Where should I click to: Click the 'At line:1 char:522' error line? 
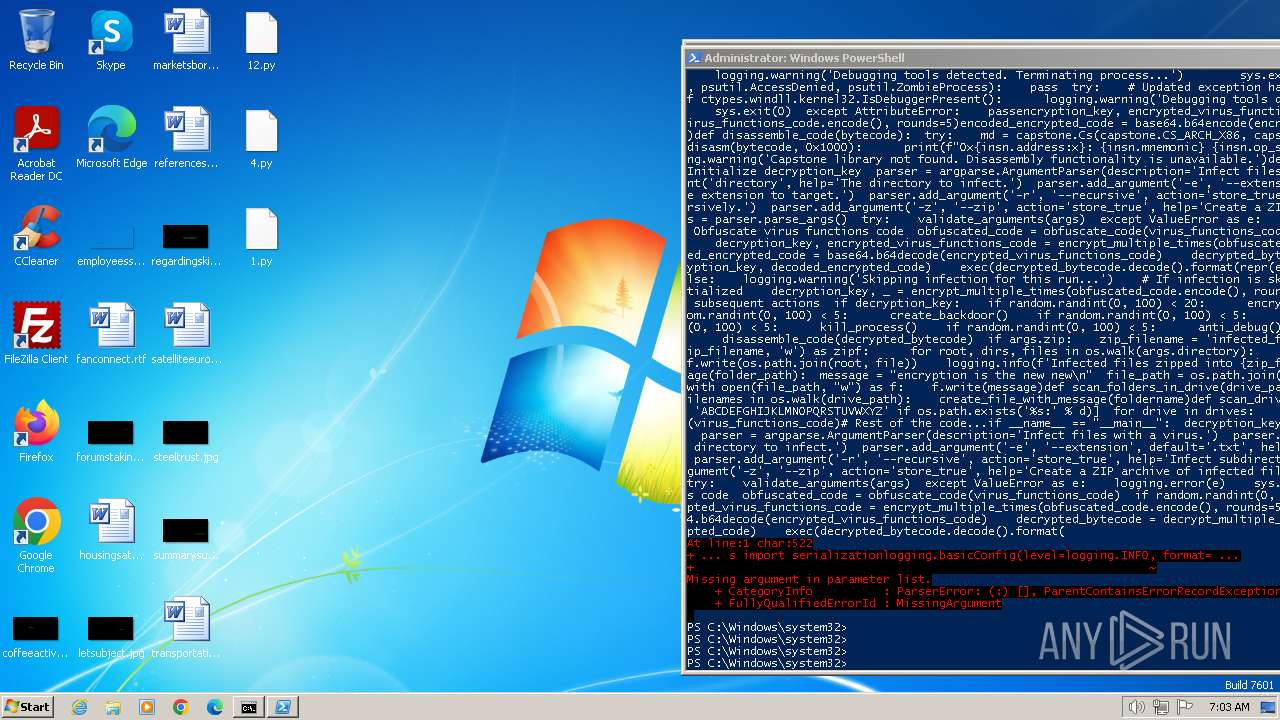tap(750, 543)
